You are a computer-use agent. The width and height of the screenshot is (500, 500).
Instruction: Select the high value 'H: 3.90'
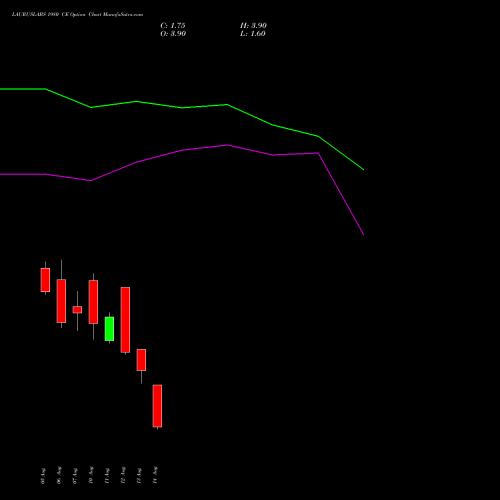[x=253, y=26]
